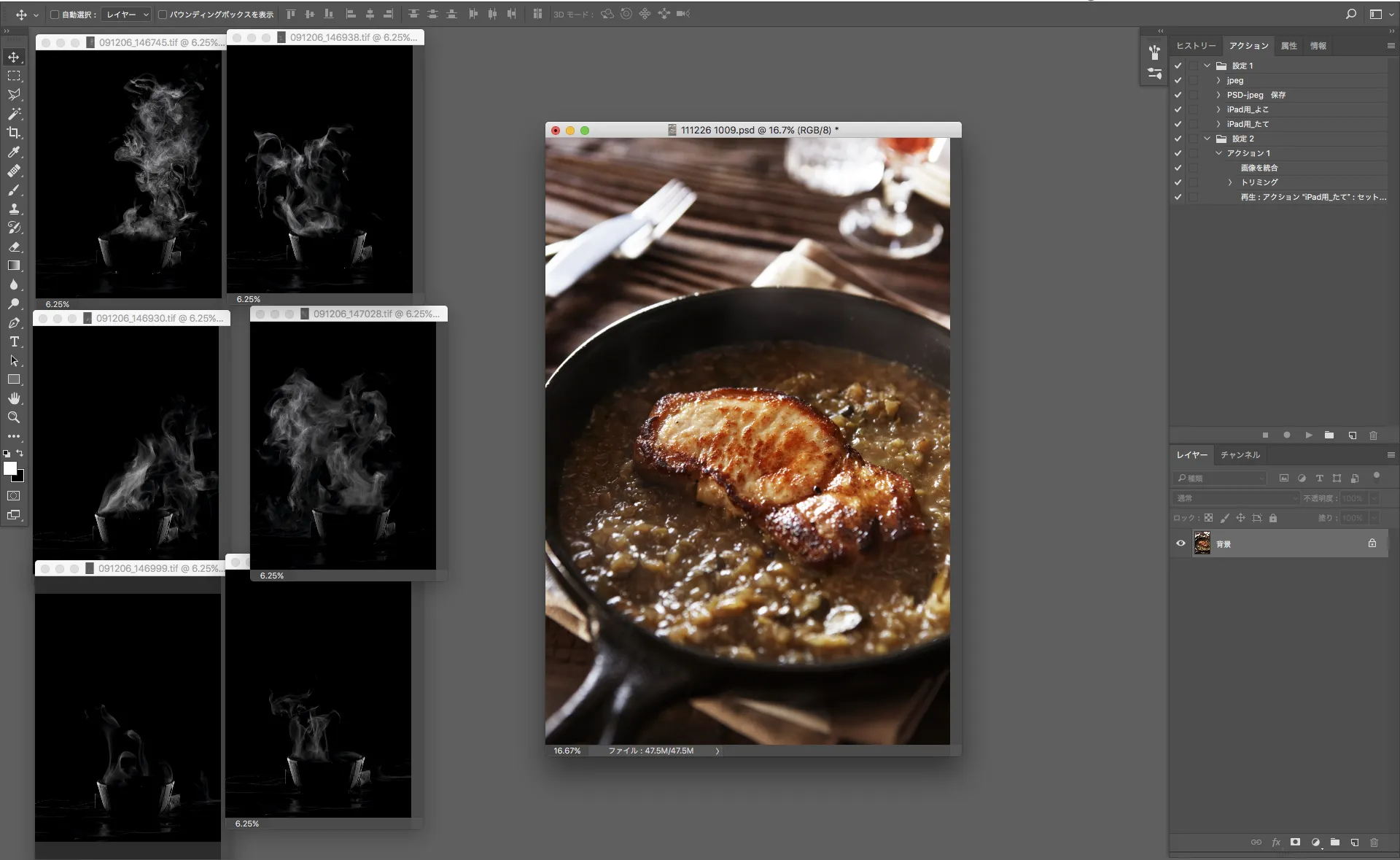The height and width of the screenshot is (860, 1400).
Task: Click the background color swatch
Action: [x=20, y=477]
